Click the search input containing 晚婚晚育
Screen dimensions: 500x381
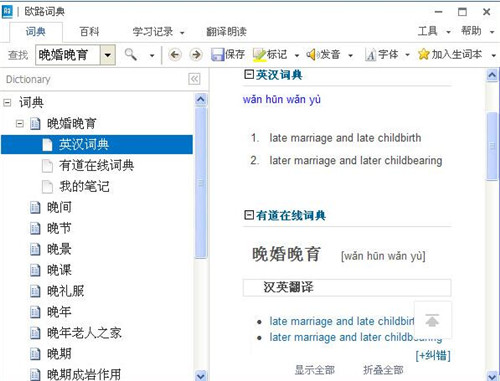68,55
